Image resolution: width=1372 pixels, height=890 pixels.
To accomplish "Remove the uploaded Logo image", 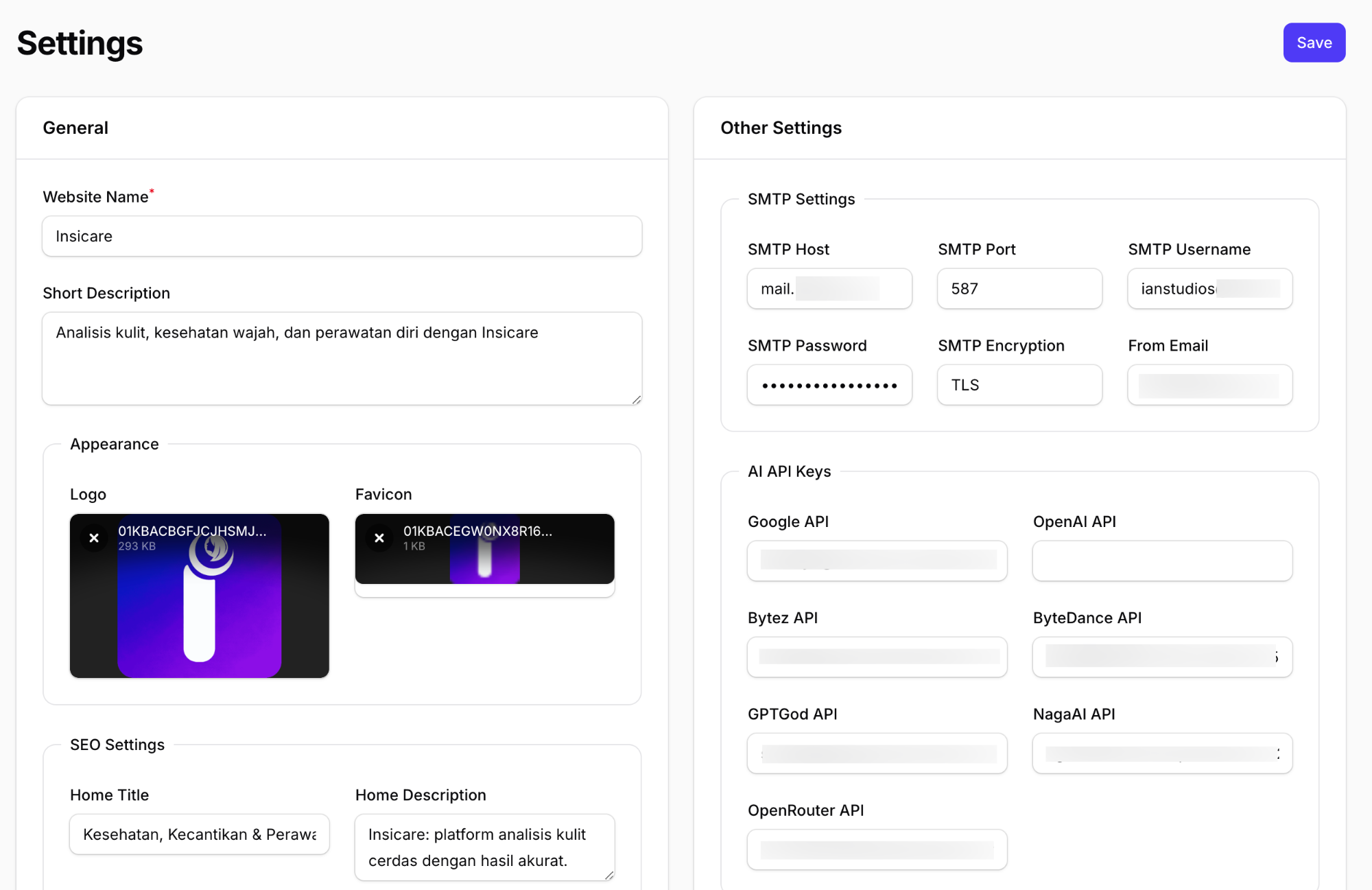I will 94,538.
